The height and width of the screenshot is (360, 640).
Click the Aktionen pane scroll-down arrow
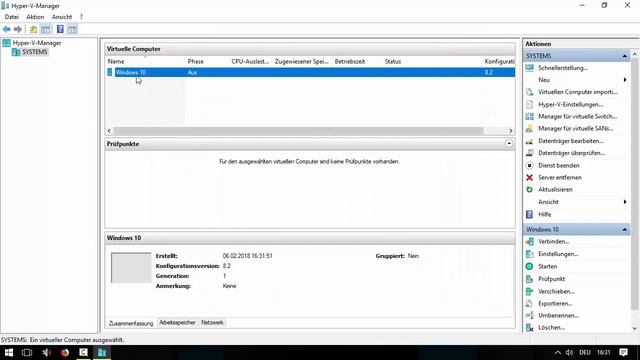point(635,328)
